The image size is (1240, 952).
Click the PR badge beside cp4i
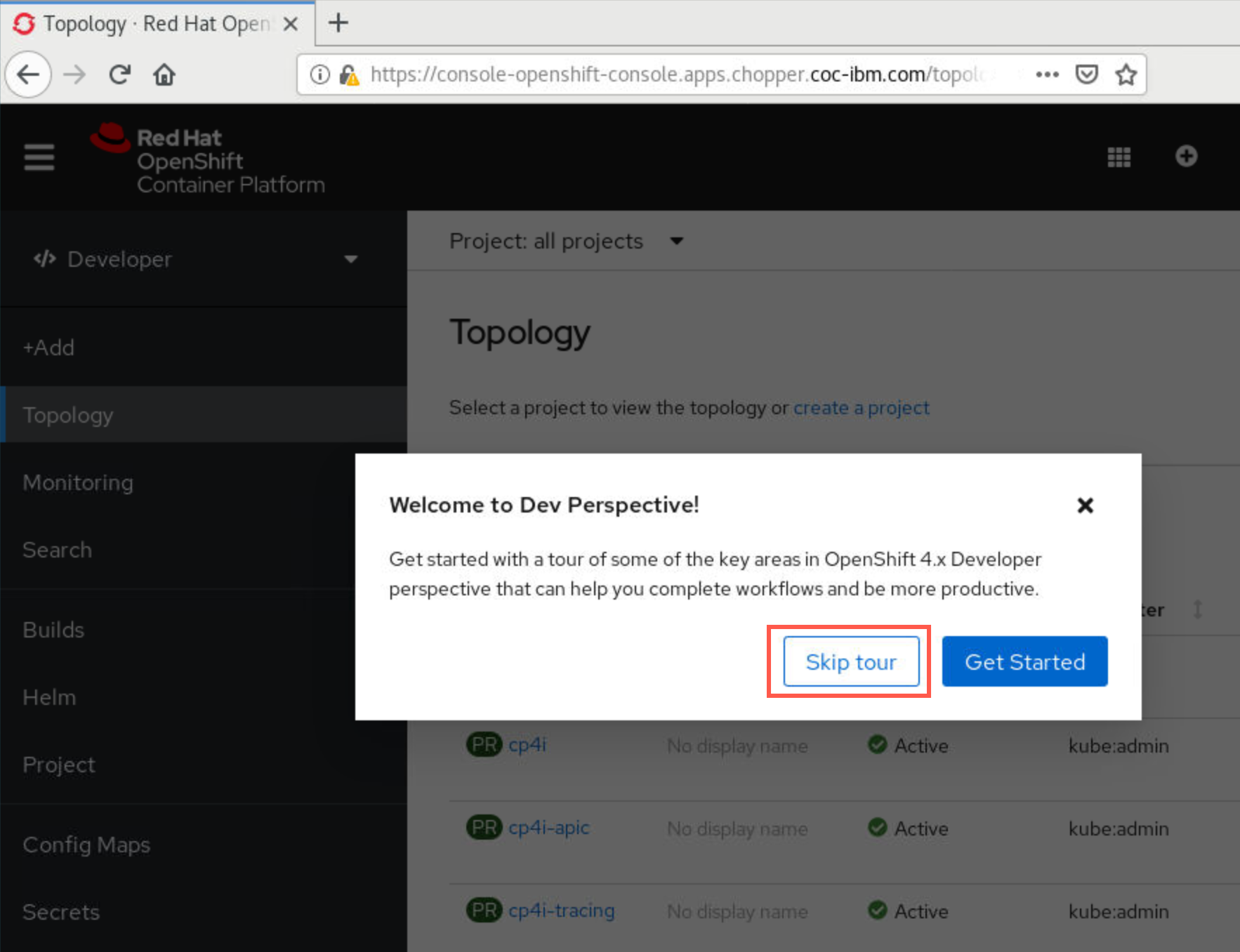[484, 745]
